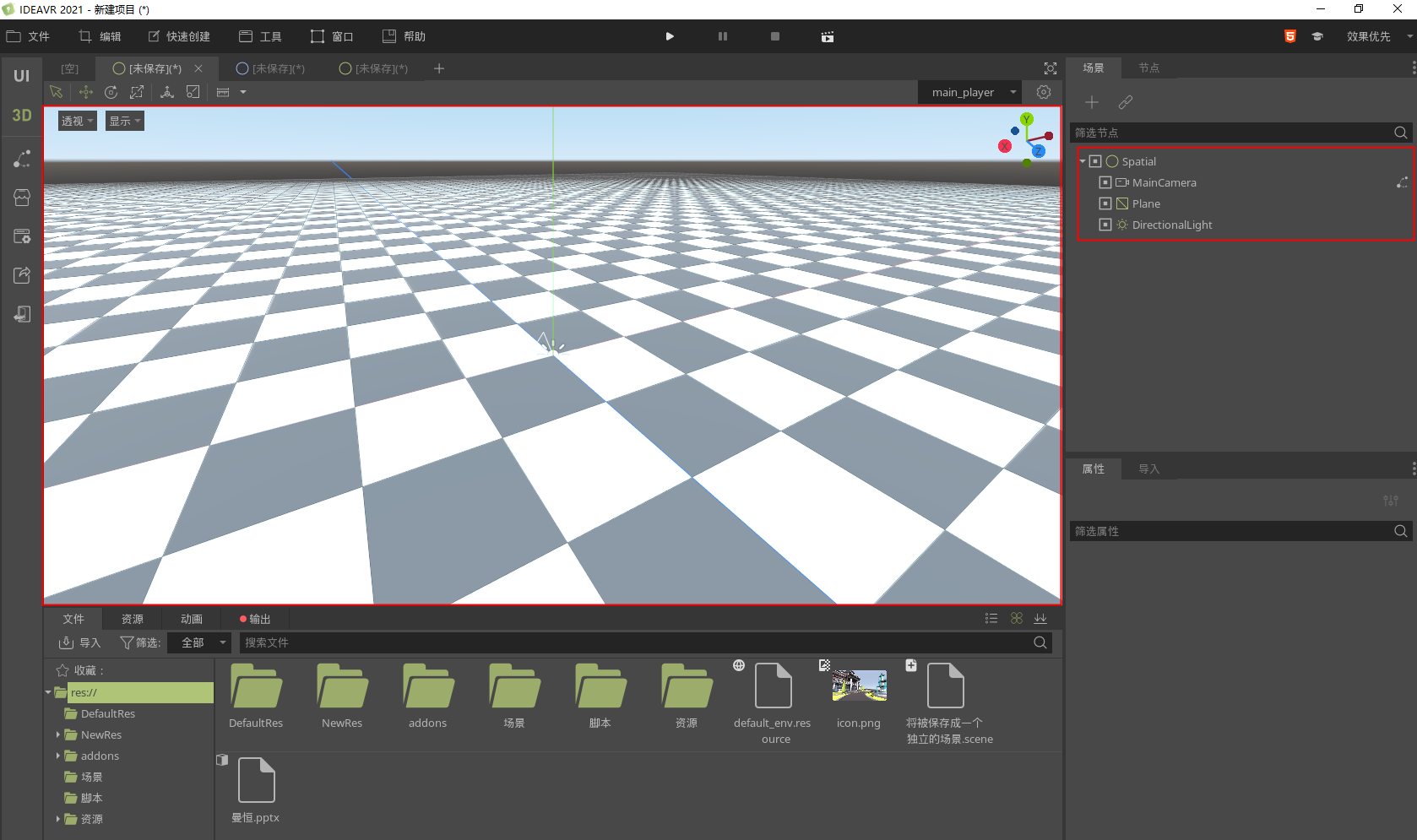The image size is (1417, 840).
Task: Pause the running scene
Action: 723,36
